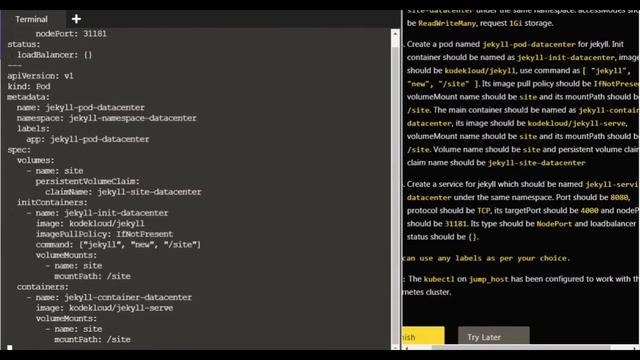Click the 'spec:' line in terminal
The width and height of the screenshot is (640, 360).
[x=19, y=150]
